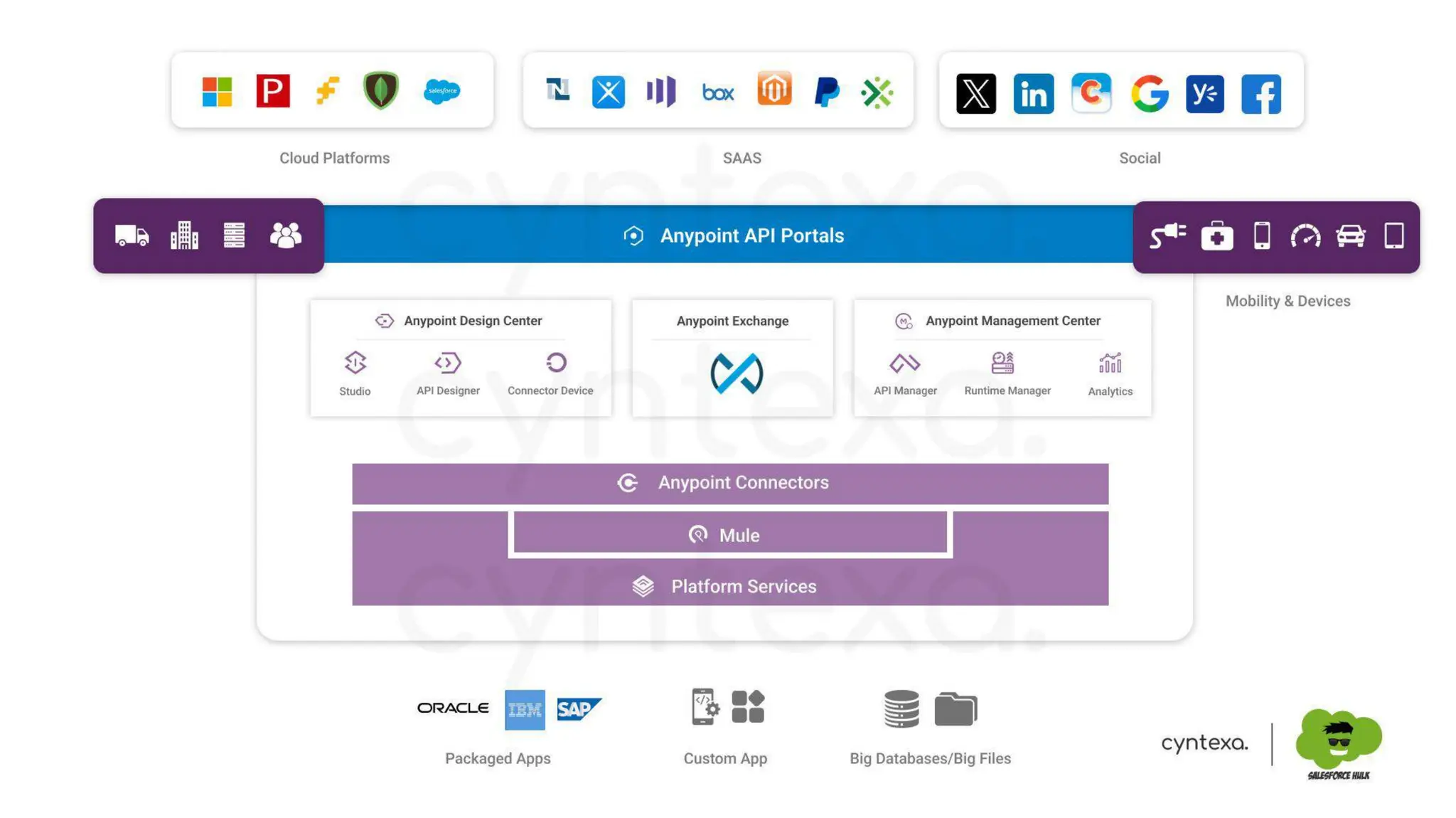
Task: Click the Anypoint API Portals bar
Action: coord(729,235)
